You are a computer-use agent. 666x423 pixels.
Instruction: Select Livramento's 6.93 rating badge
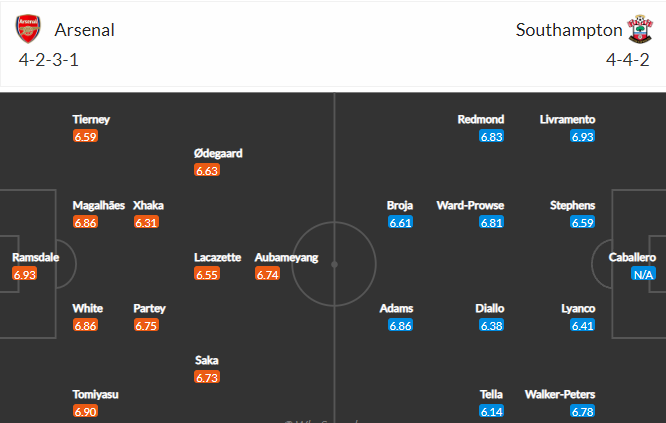coord(583,136)
